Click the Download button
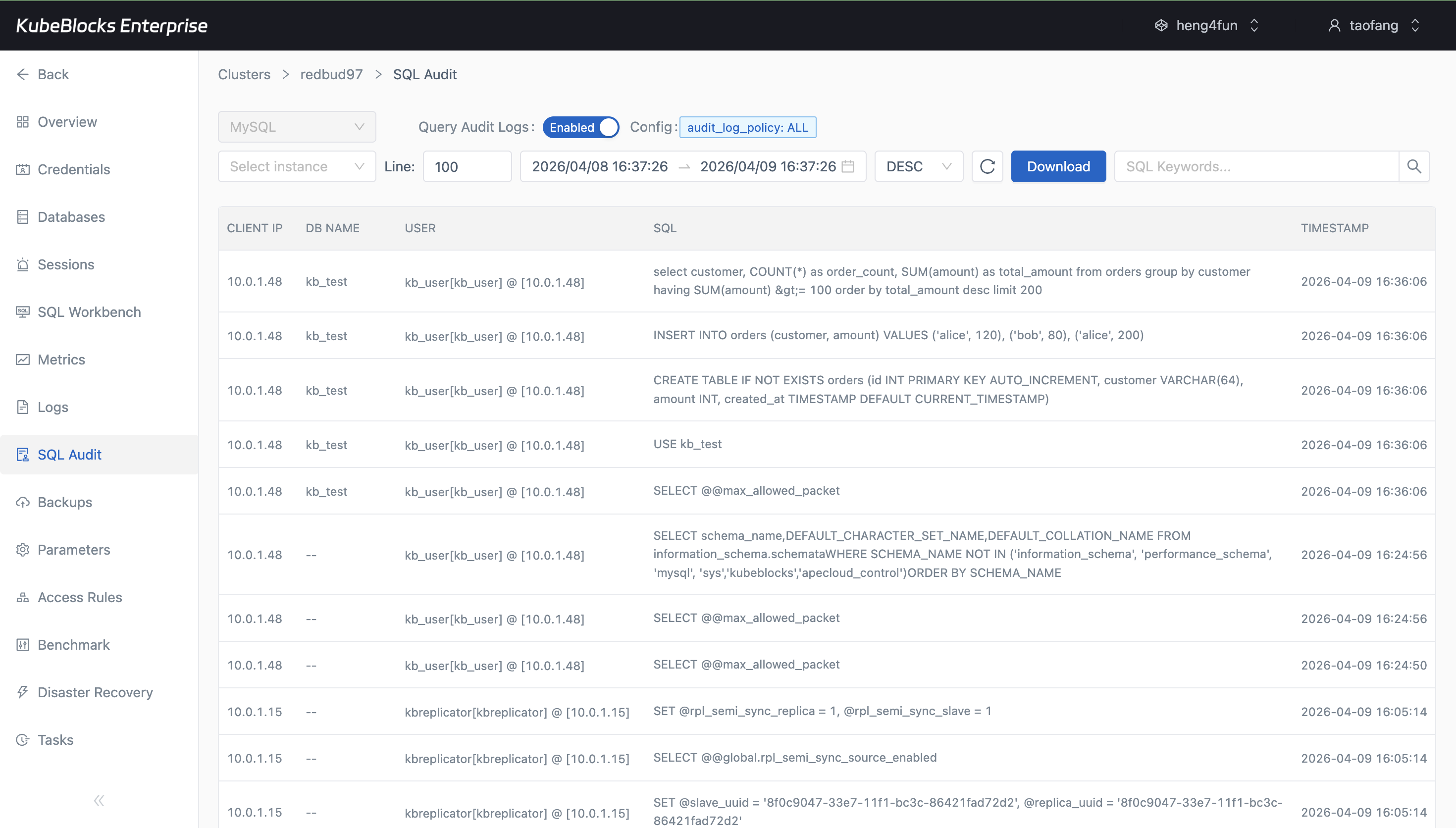This screenshot has width=1456, height=828. pos(1058,166)
